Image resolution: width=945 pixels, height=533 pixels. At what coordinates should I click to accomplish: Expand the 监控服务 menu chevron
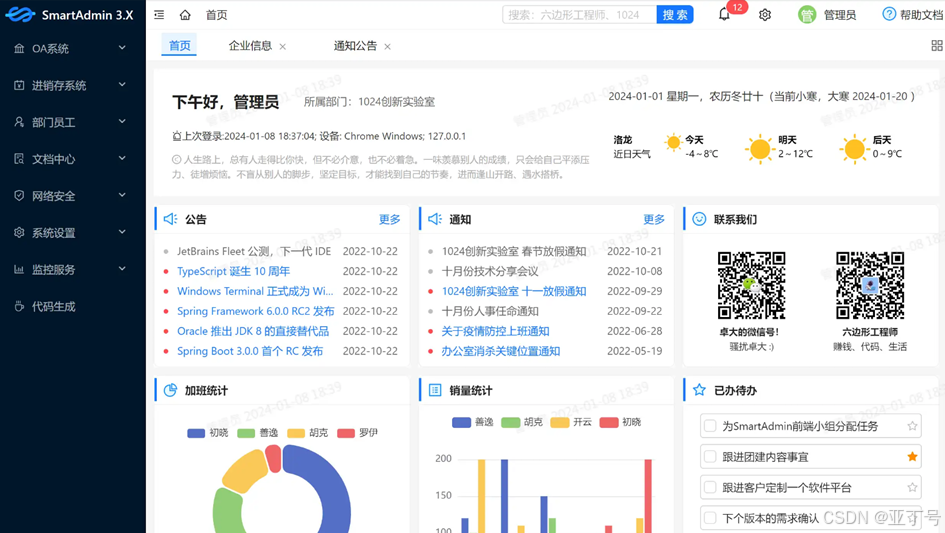coord(122,268)
